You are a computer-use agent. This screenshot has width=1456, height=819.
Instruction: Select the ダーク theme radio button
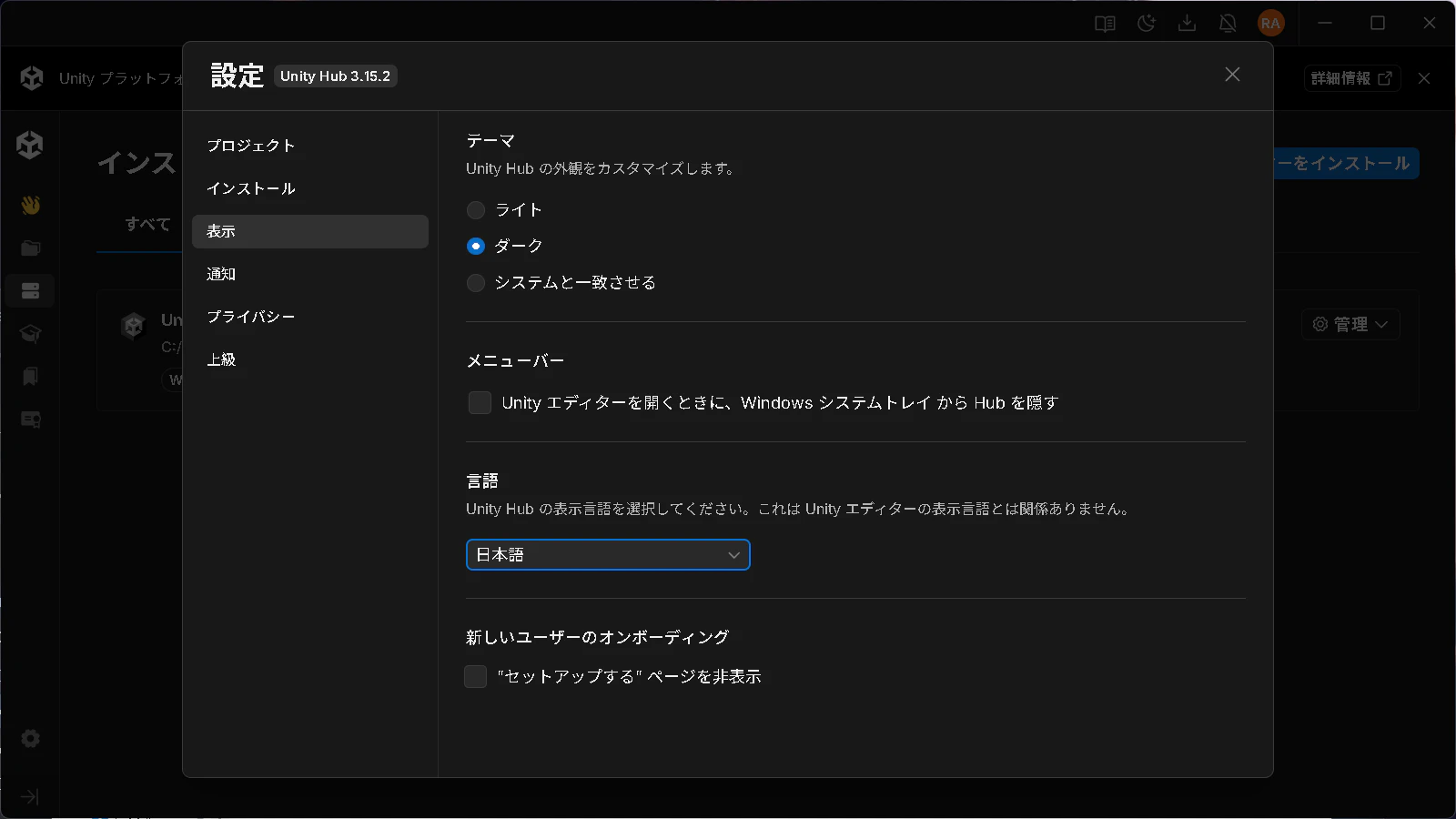(476, 247)
